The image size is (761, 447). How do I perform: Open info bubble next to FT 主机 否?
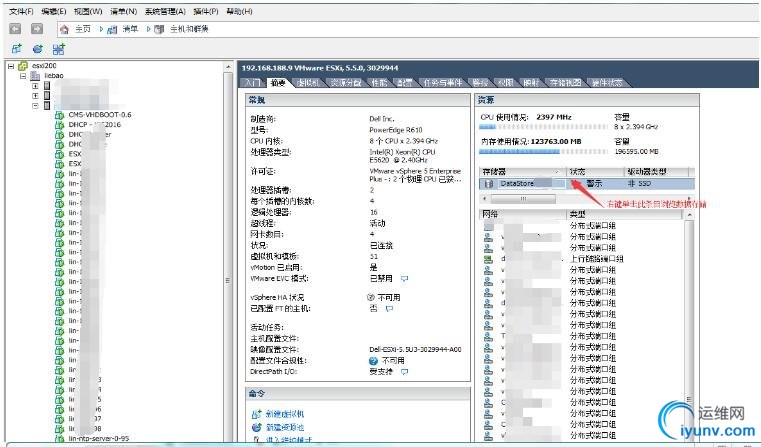[x=389, y=309]
